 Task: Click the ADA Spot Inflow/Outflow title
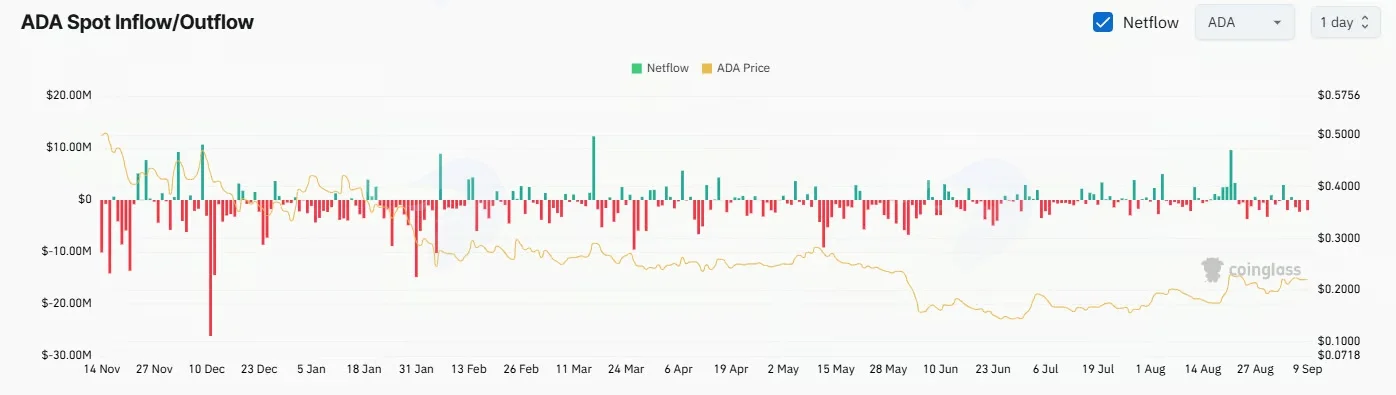(137, 22)
